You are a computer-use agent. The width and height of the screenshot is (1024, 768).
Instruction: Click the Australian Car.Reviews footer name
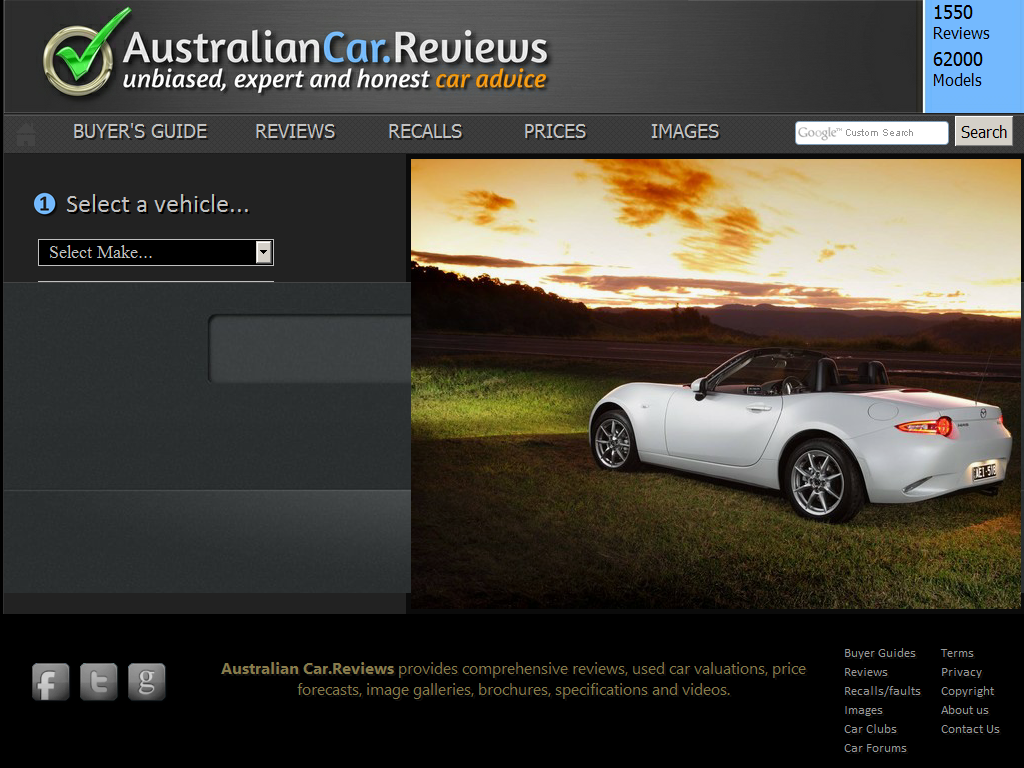(308, 669)
